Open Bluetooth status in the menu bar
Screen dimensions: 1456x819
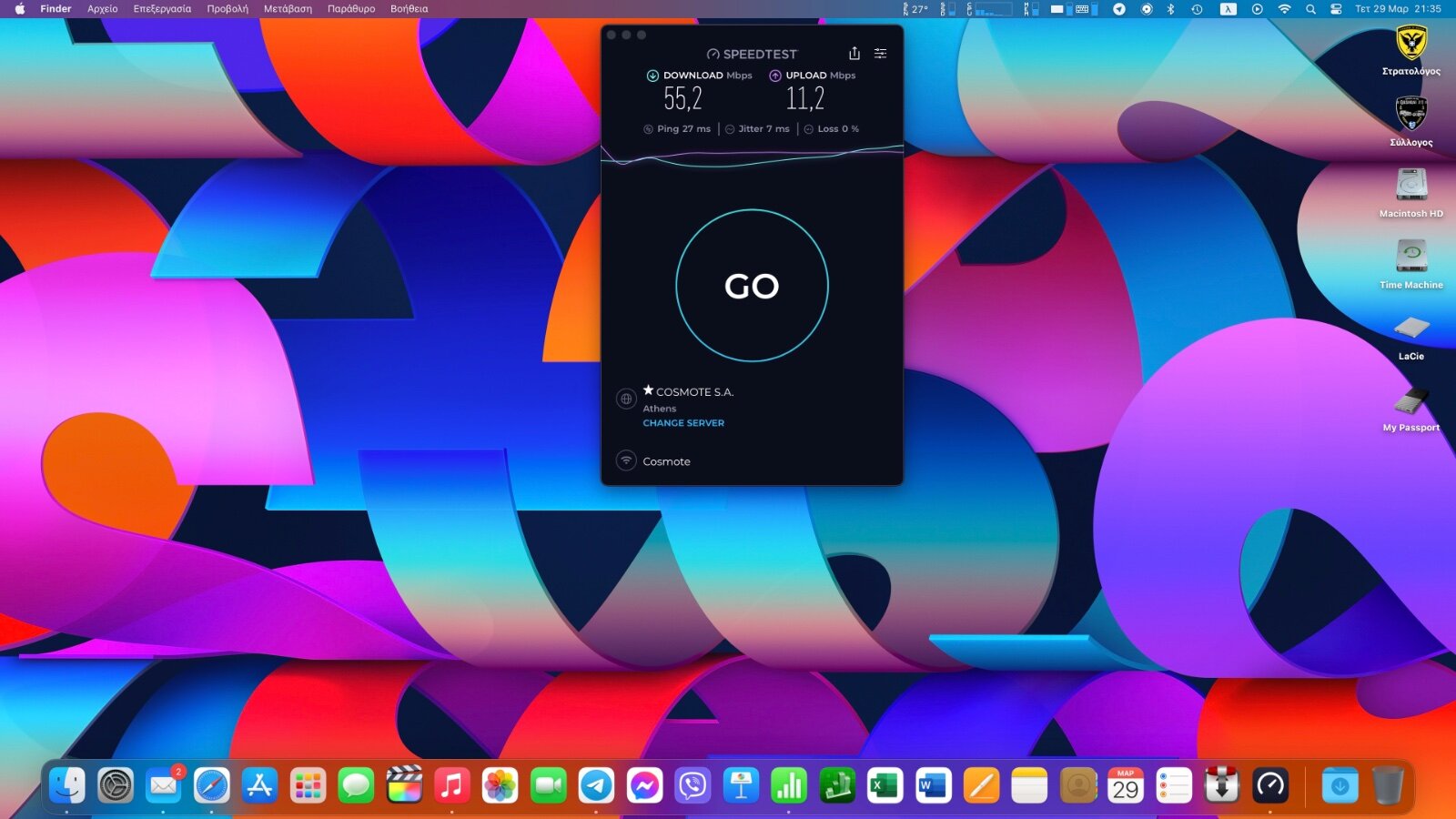pyautogui.click(x=1171, y=9)
